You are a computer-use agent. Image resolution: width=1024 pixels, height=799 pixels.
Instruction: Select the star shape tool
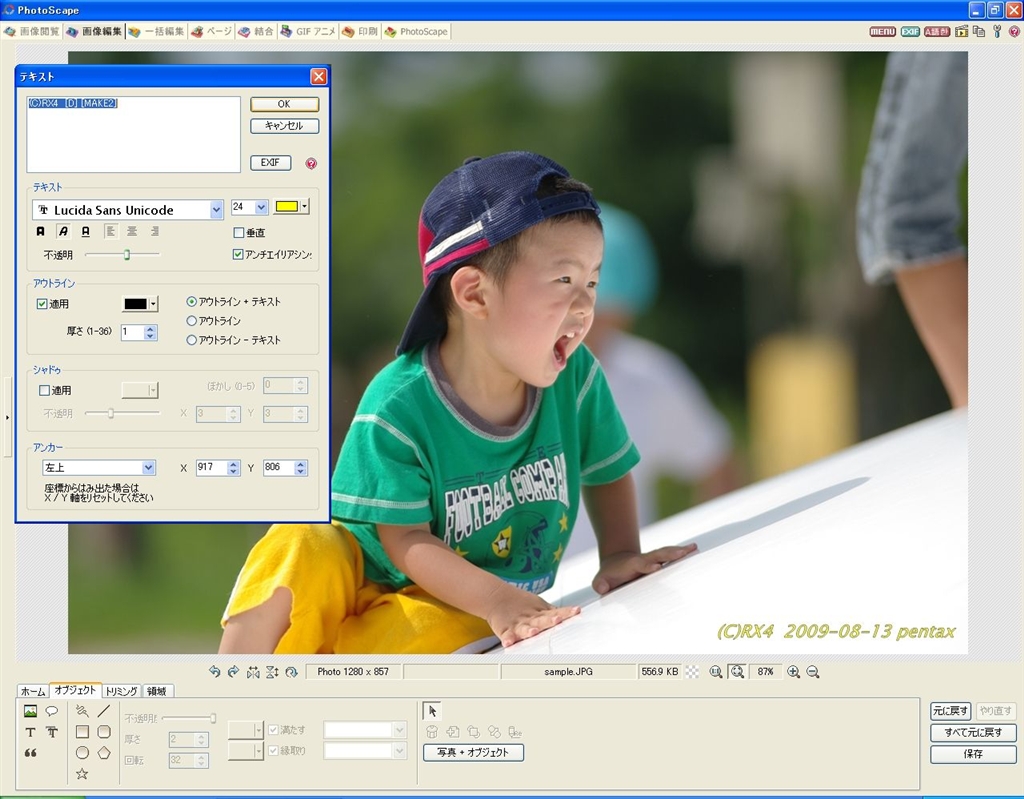(x=82, y=773)
